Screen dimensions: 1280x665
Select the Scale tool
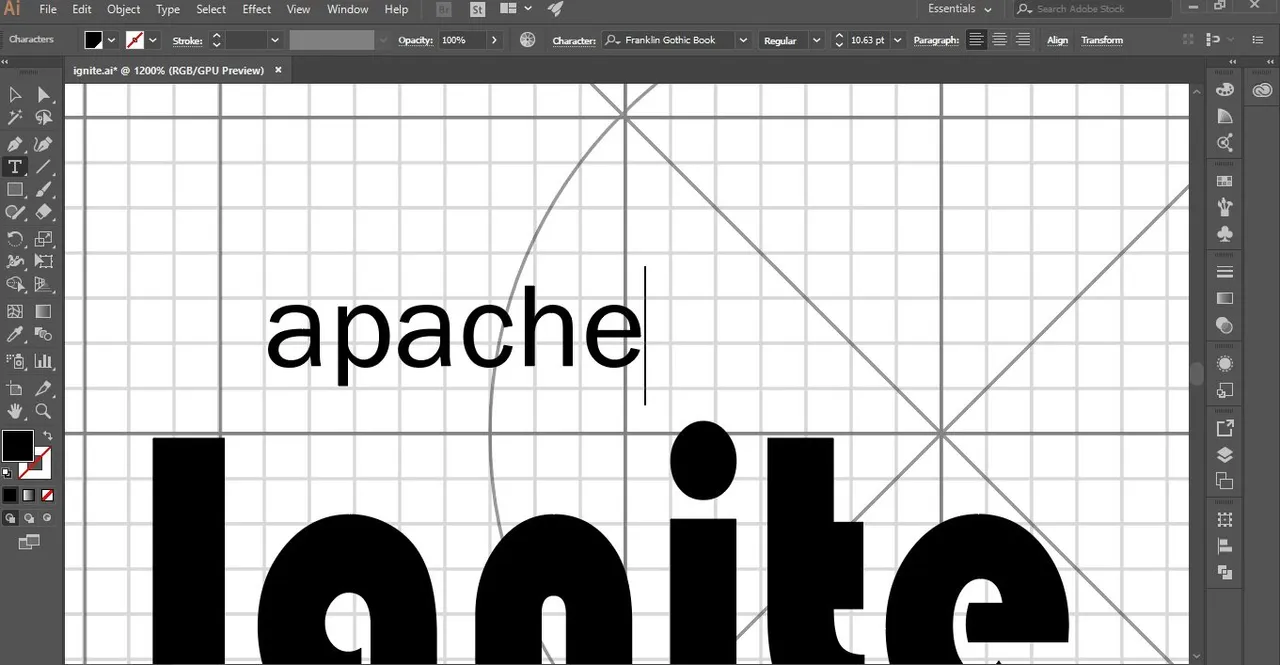pos(43,239)
